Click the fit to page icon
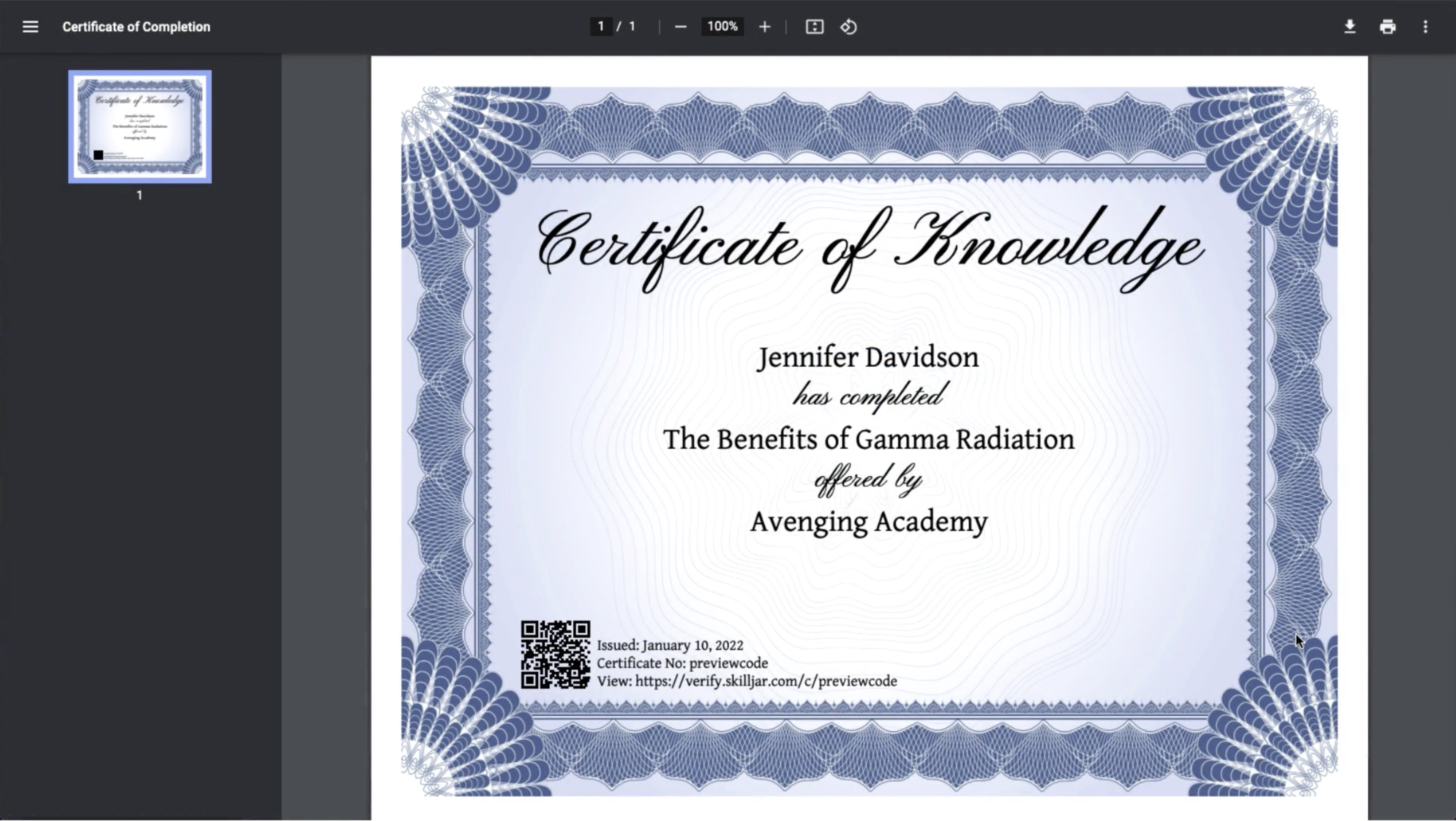 (x=814, y=27)
